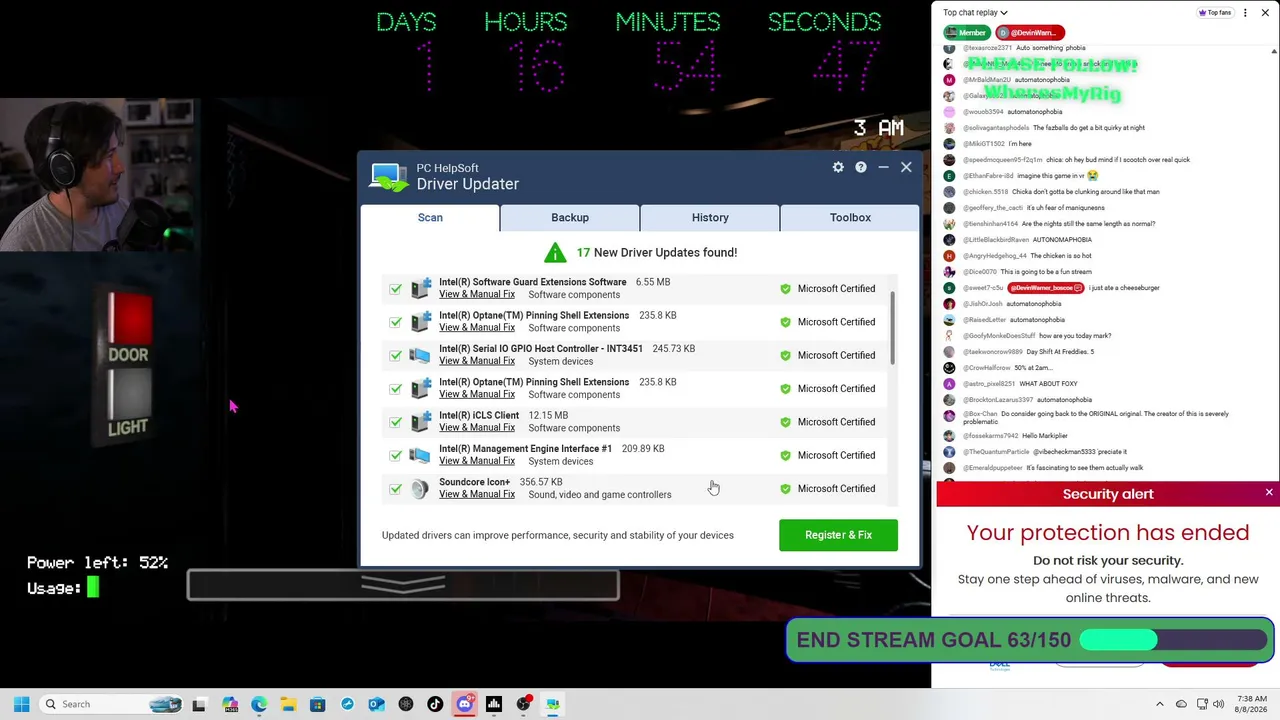Uncheck Intel Serial IO GPIO Host Controller driver

(x=396, y=355)
